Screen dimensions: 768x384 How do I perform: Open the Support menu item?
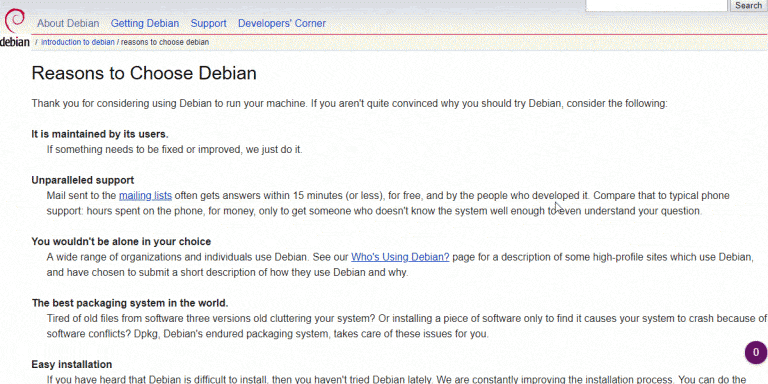[x=209, y=24]
